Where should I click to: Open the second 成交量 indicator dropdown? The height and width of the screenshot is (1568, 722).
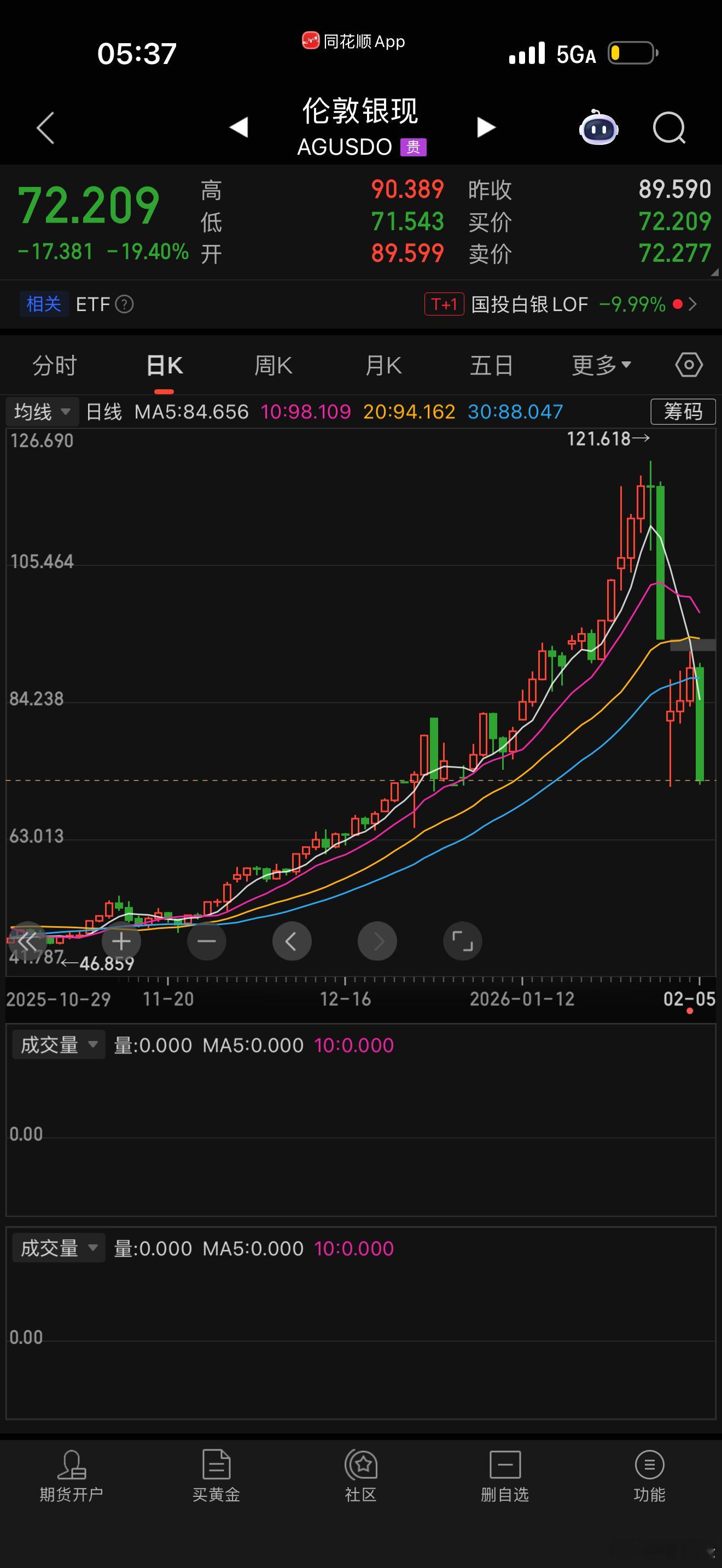(x=59, y=1248)
